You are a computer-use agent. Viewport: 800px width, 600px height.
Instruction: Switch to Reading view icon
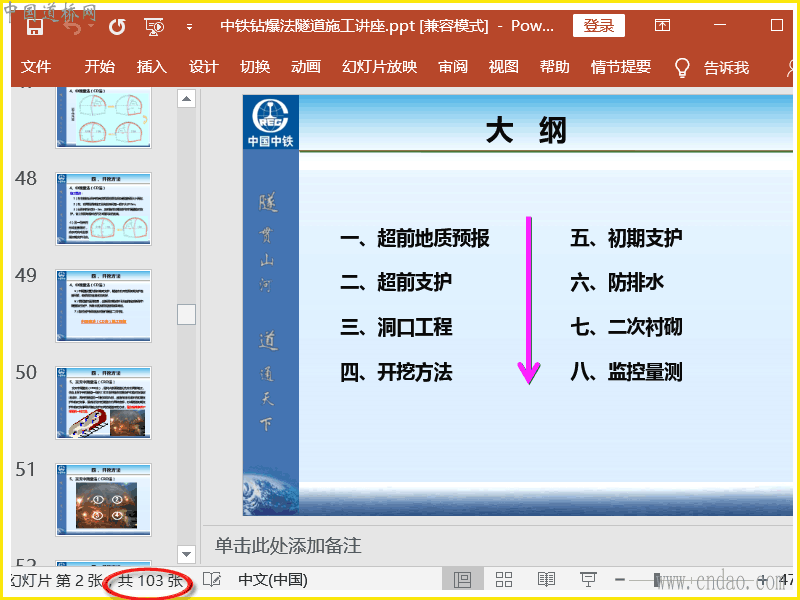pos(546,580)
